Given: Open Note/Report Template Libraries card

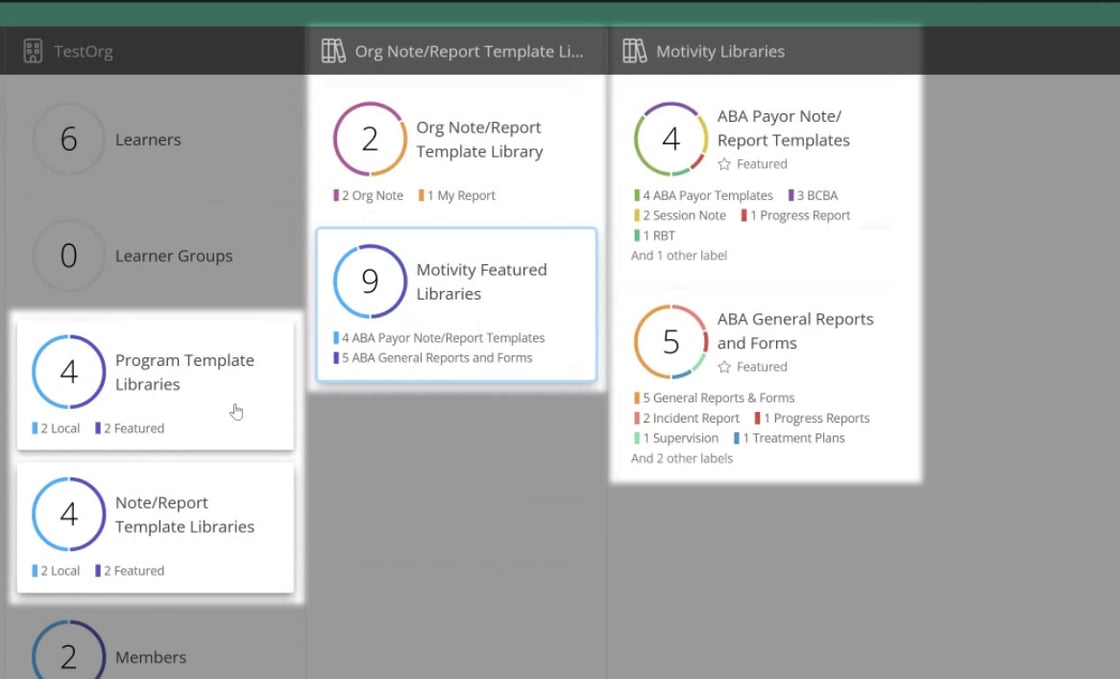Looking at the screenshot, I should (155, 528).
